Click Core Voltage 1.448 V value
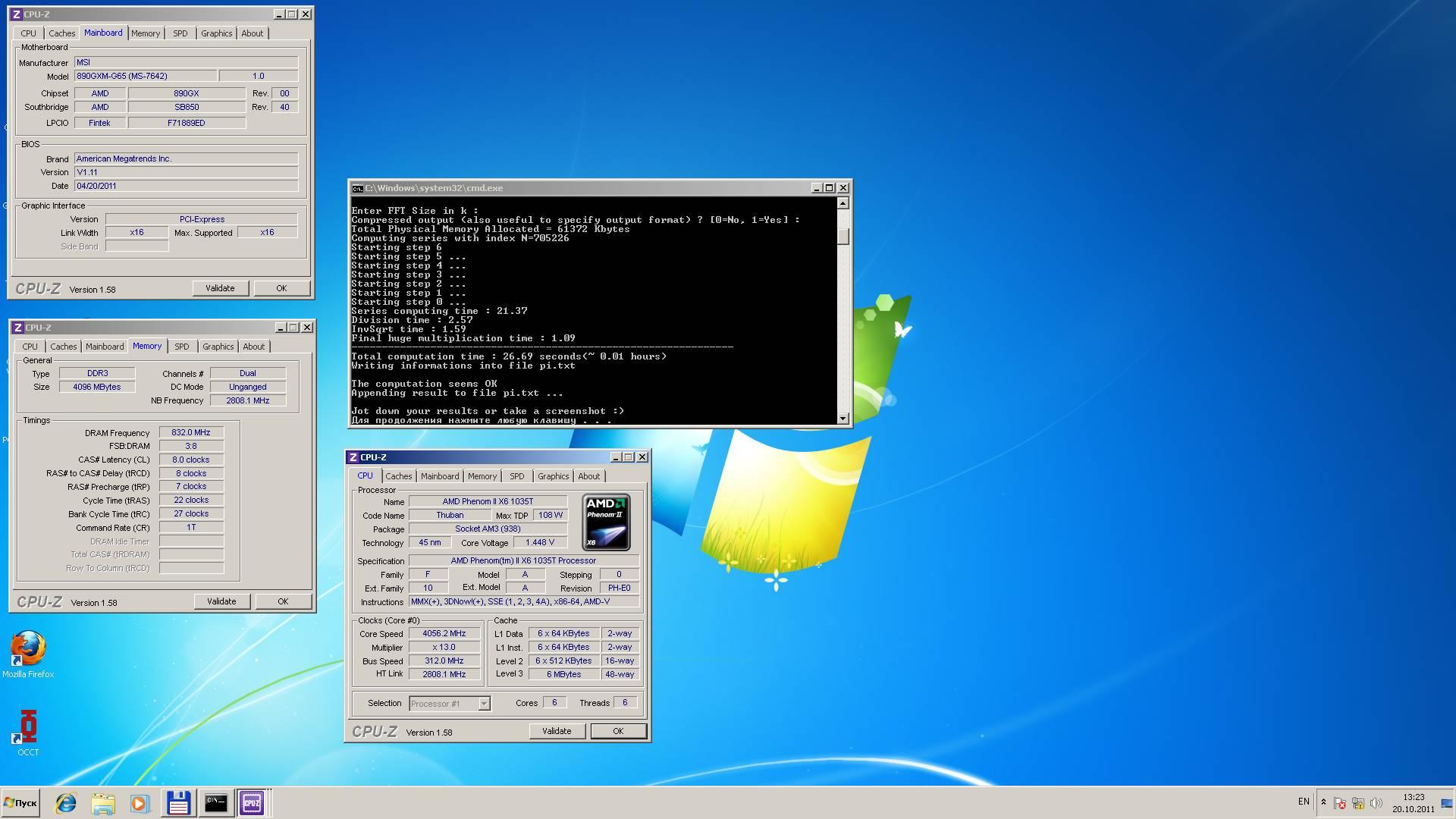Viewport: 1456px width, 819px height. tap(539, 542)
